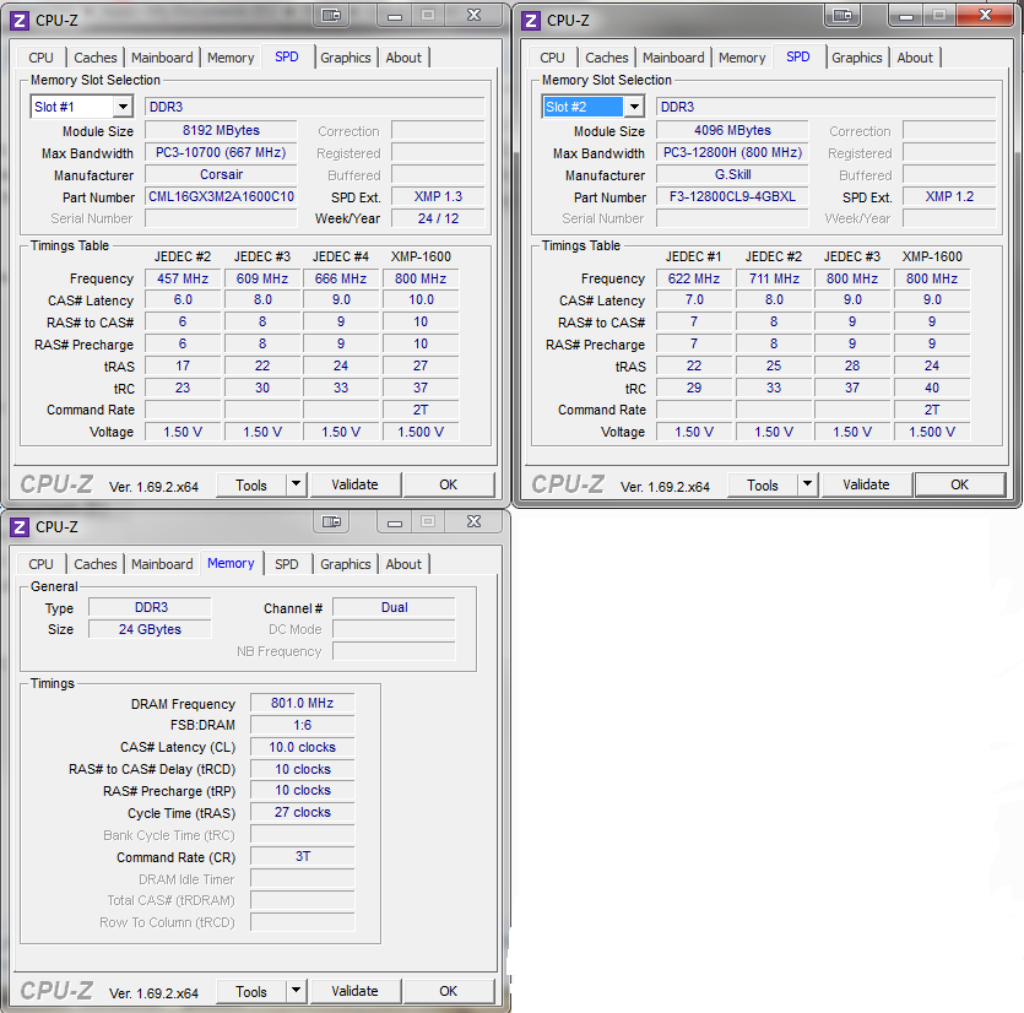Minimize the Slot #1 CPU-Z window

394,16
